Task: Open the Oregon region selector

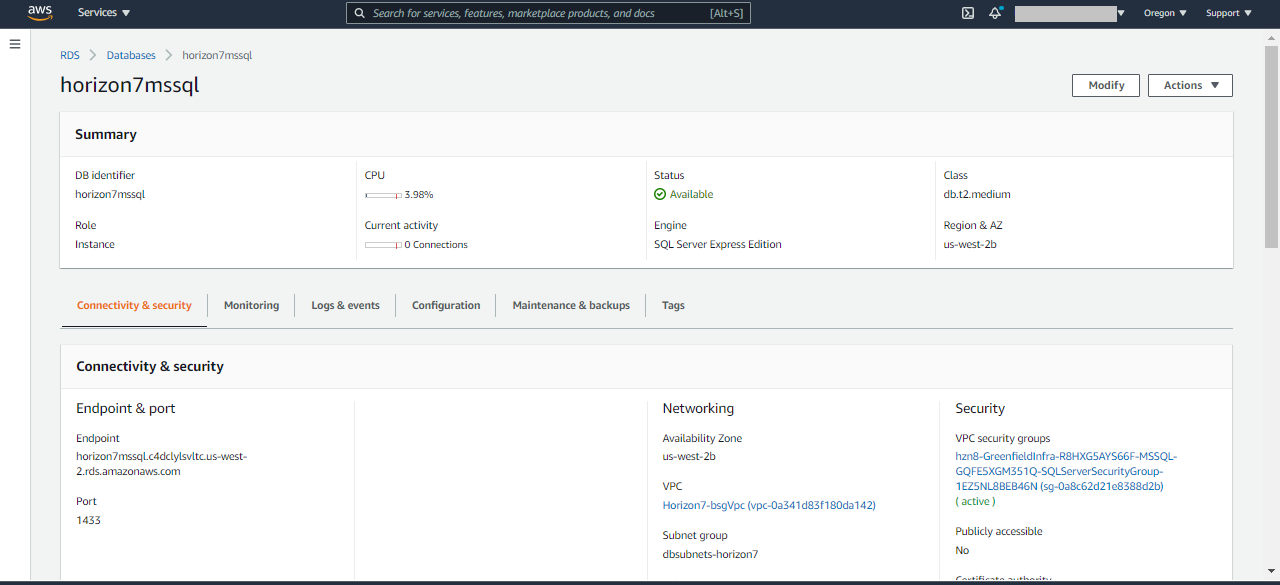Action: [1164, 13]
